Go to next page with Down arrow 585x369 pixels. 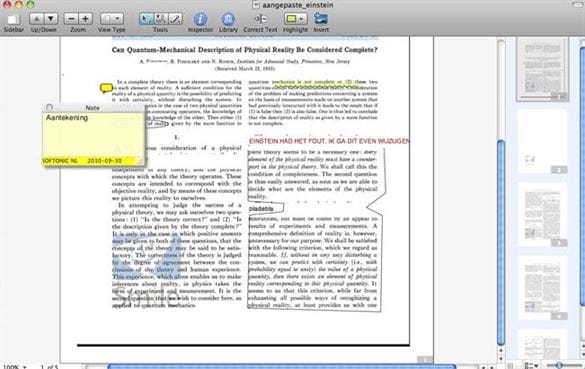[x=51, y=19]
